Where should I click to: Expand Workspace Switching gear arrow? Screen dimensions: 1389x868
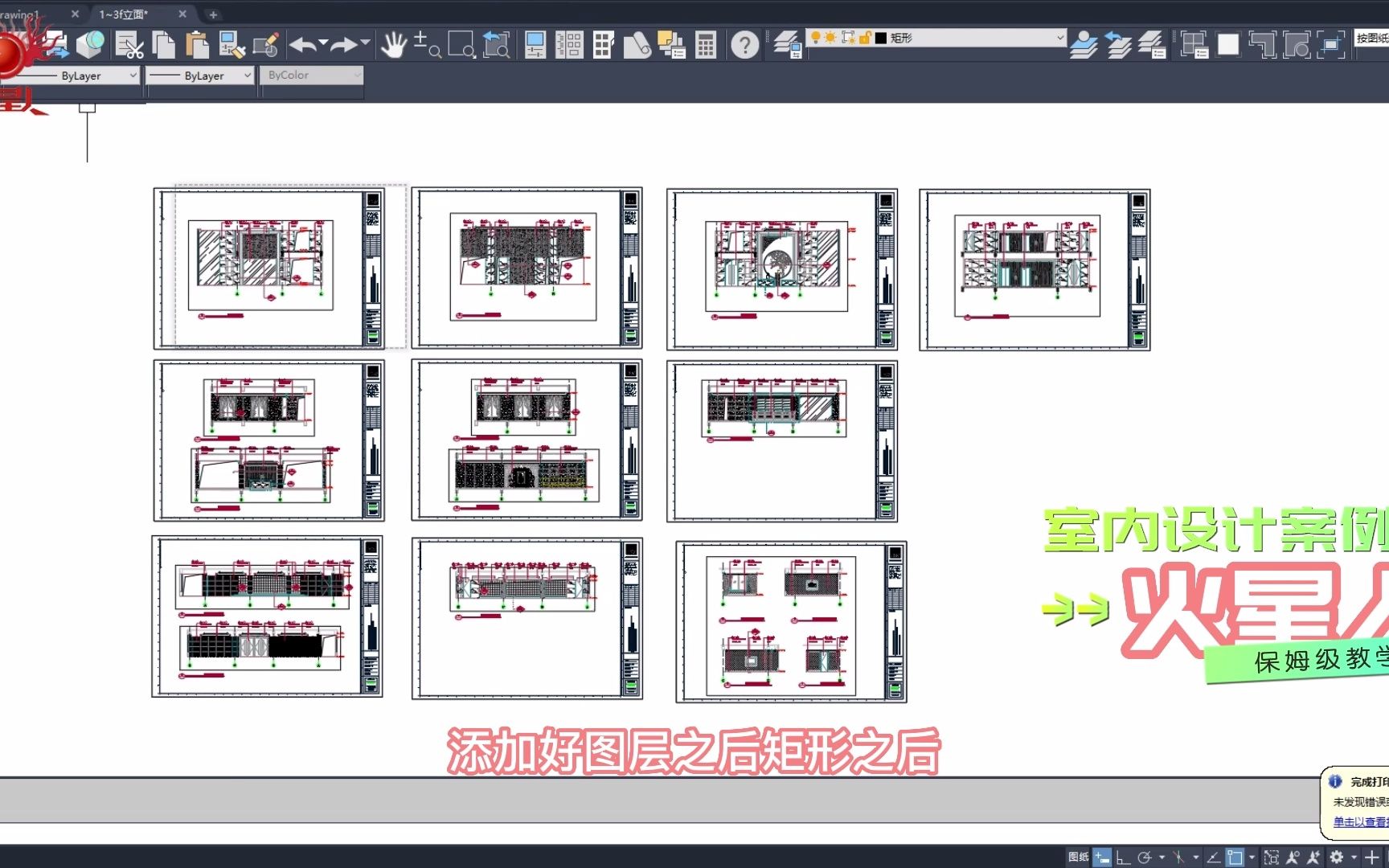click(1354, 857)
